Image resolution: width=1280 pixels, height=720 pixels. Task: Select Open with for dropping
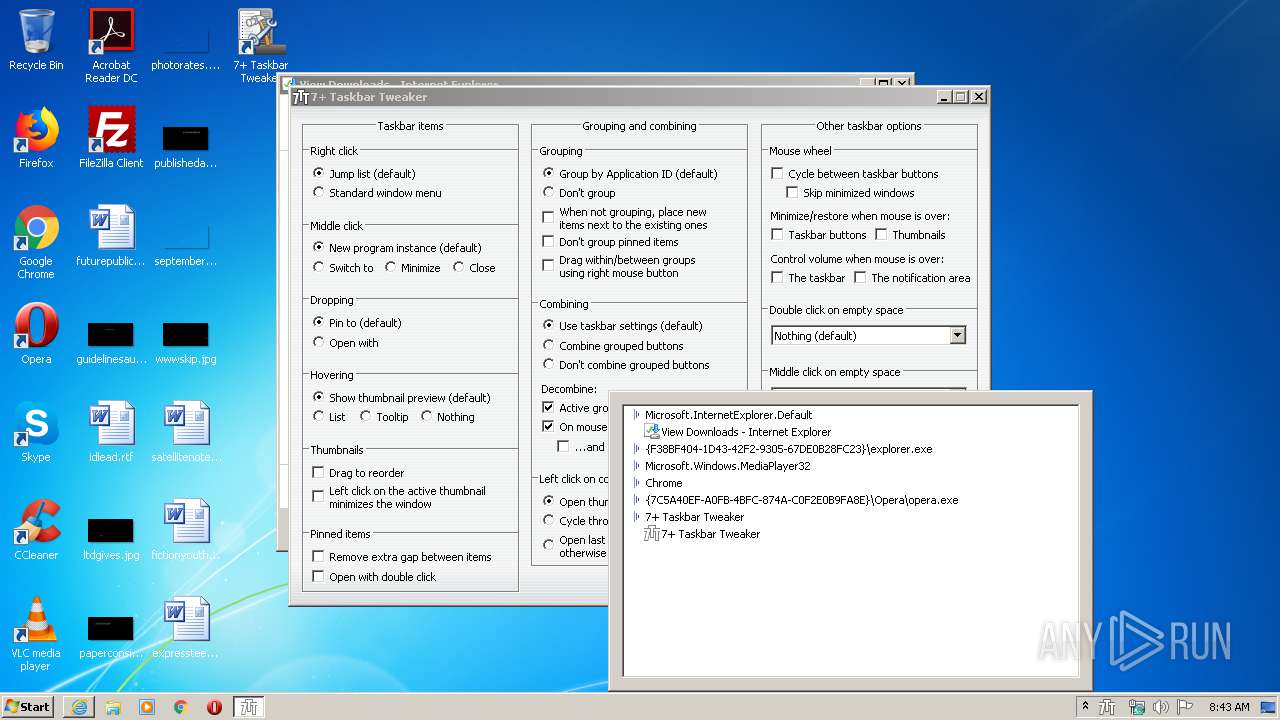point(345,342)
